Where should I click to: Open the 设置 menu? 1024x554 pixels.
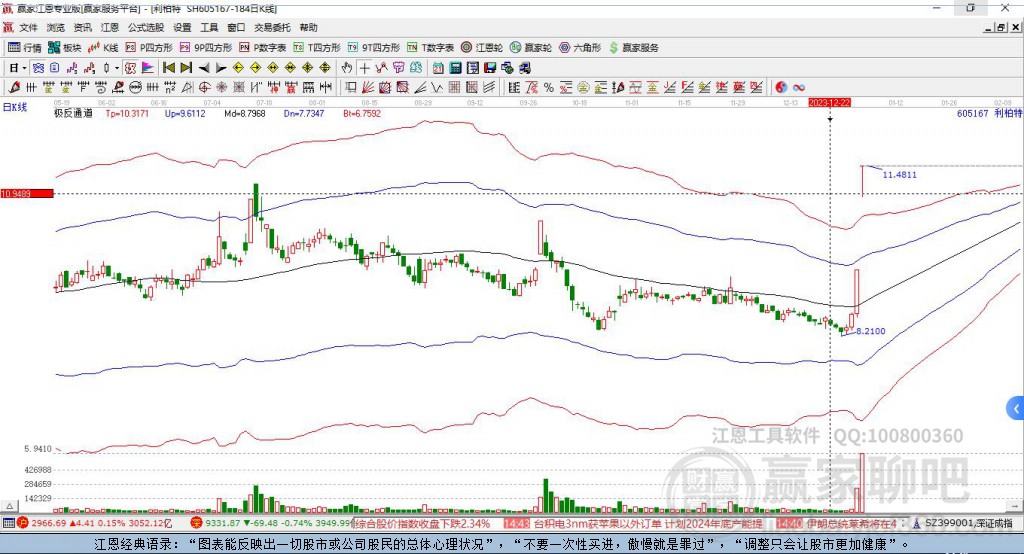point(182,27)
